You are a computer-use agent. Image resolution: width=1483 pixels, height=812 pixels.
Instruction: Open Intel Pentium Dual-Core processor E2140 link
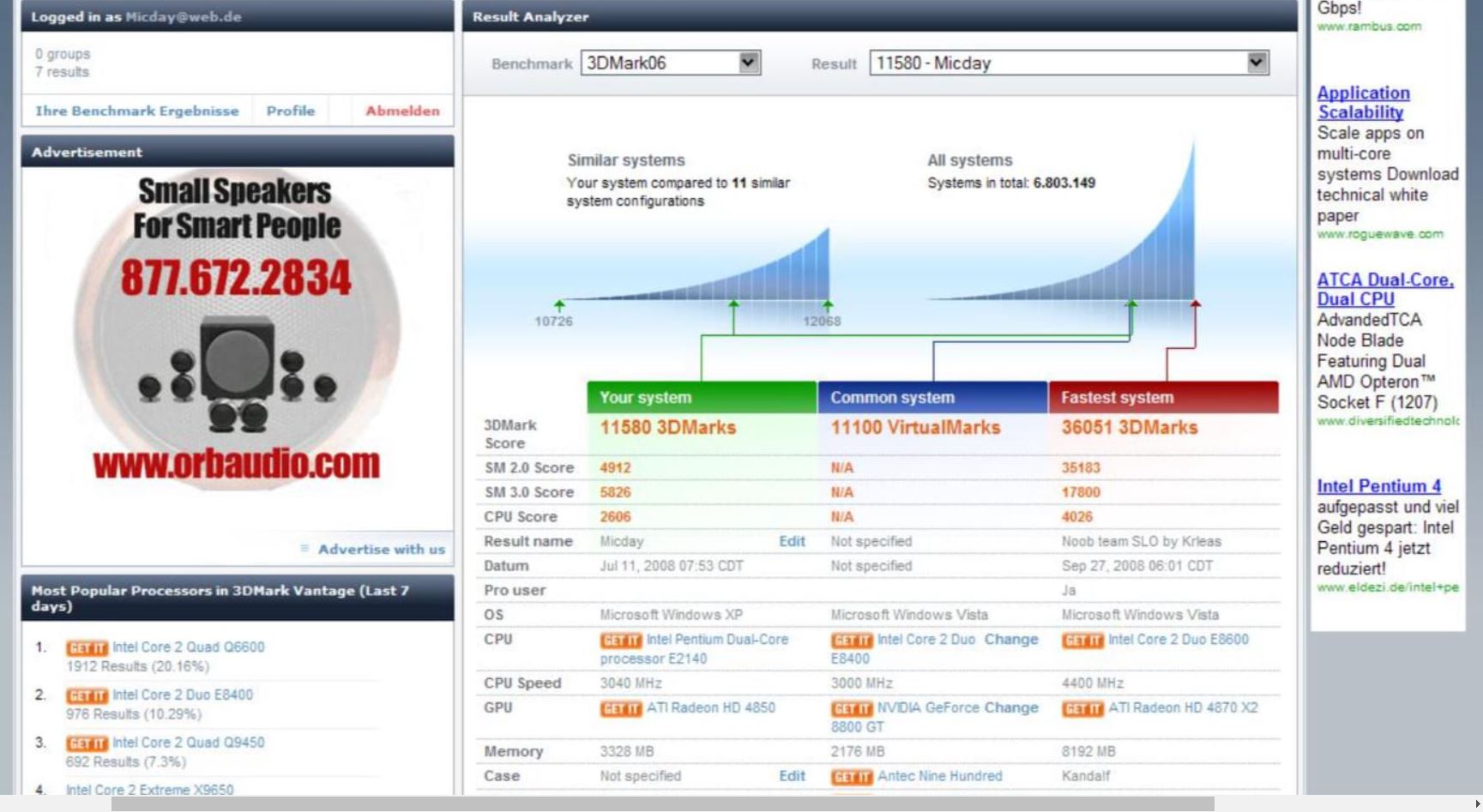coord(694,649)
